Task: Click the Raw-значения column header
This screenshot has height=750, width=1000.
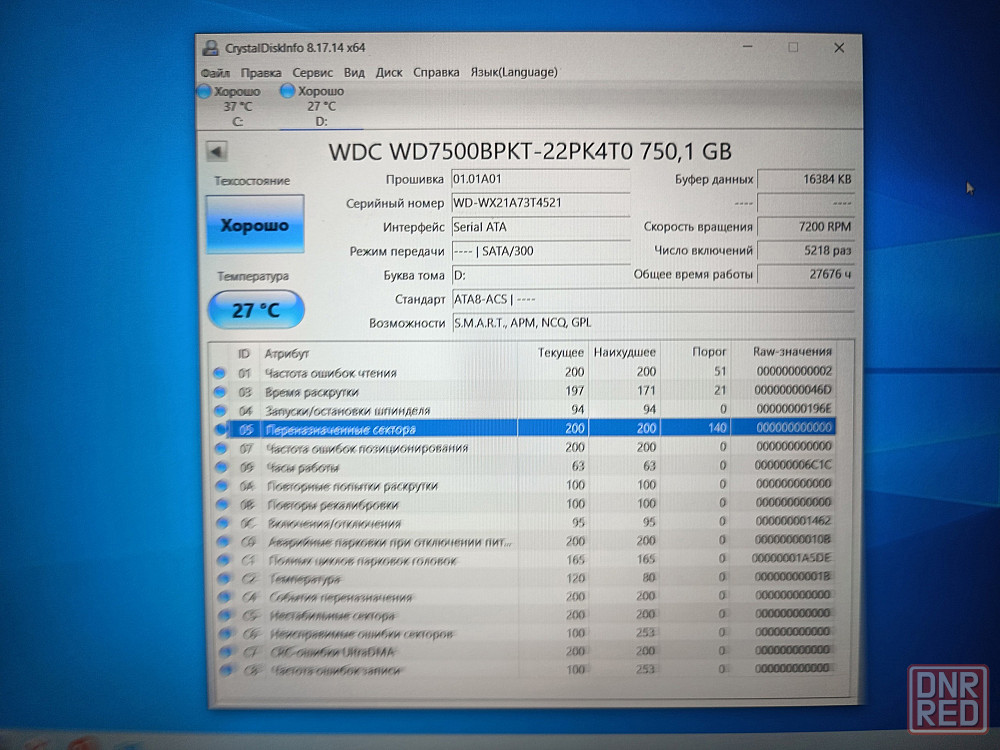Action: point(793,351)
